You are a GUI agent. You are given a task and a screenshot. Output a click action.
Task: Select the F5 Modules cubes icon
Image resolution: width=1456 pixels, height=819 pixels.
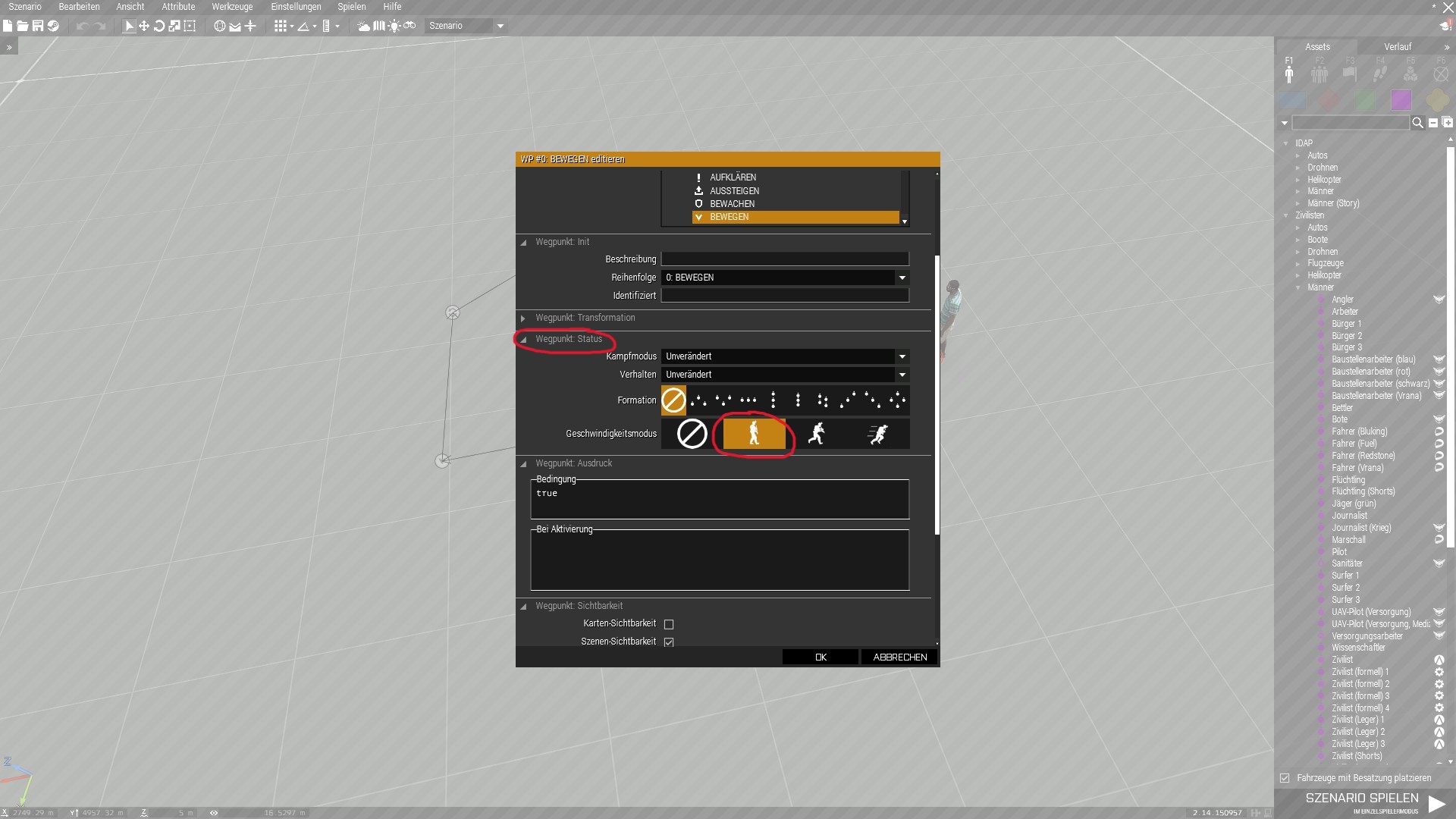(1410, 74)
